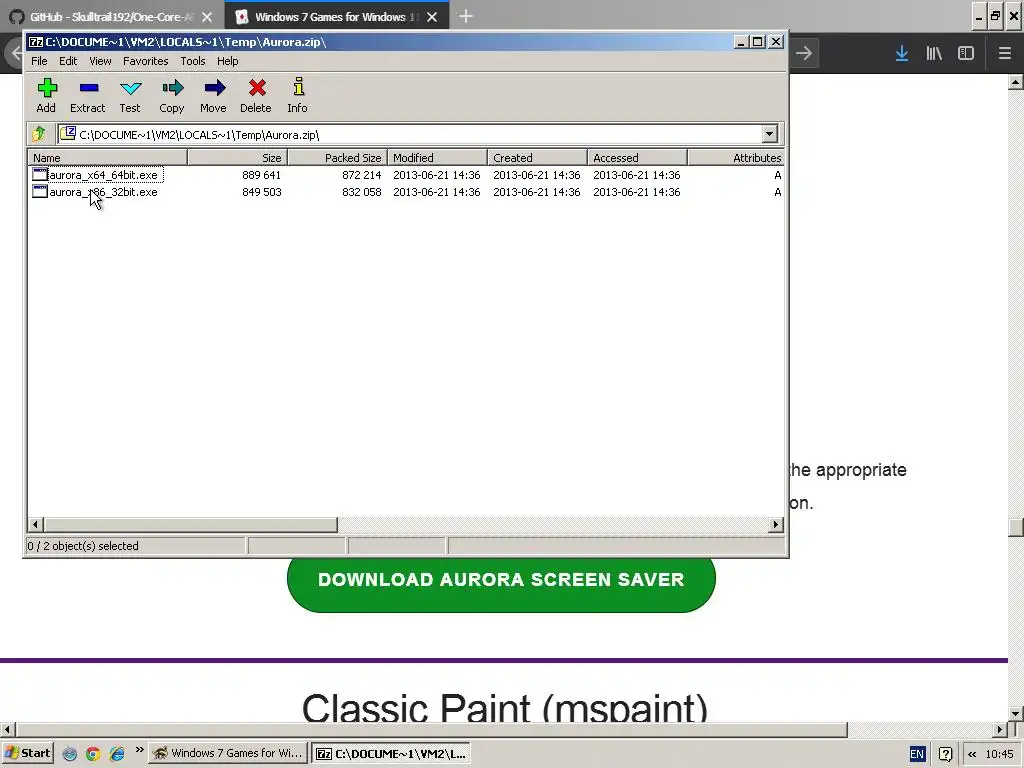Screen dimensions: 1024x768
Task: Close the Windows 7 Games tab
Action: tap(432, 17)
